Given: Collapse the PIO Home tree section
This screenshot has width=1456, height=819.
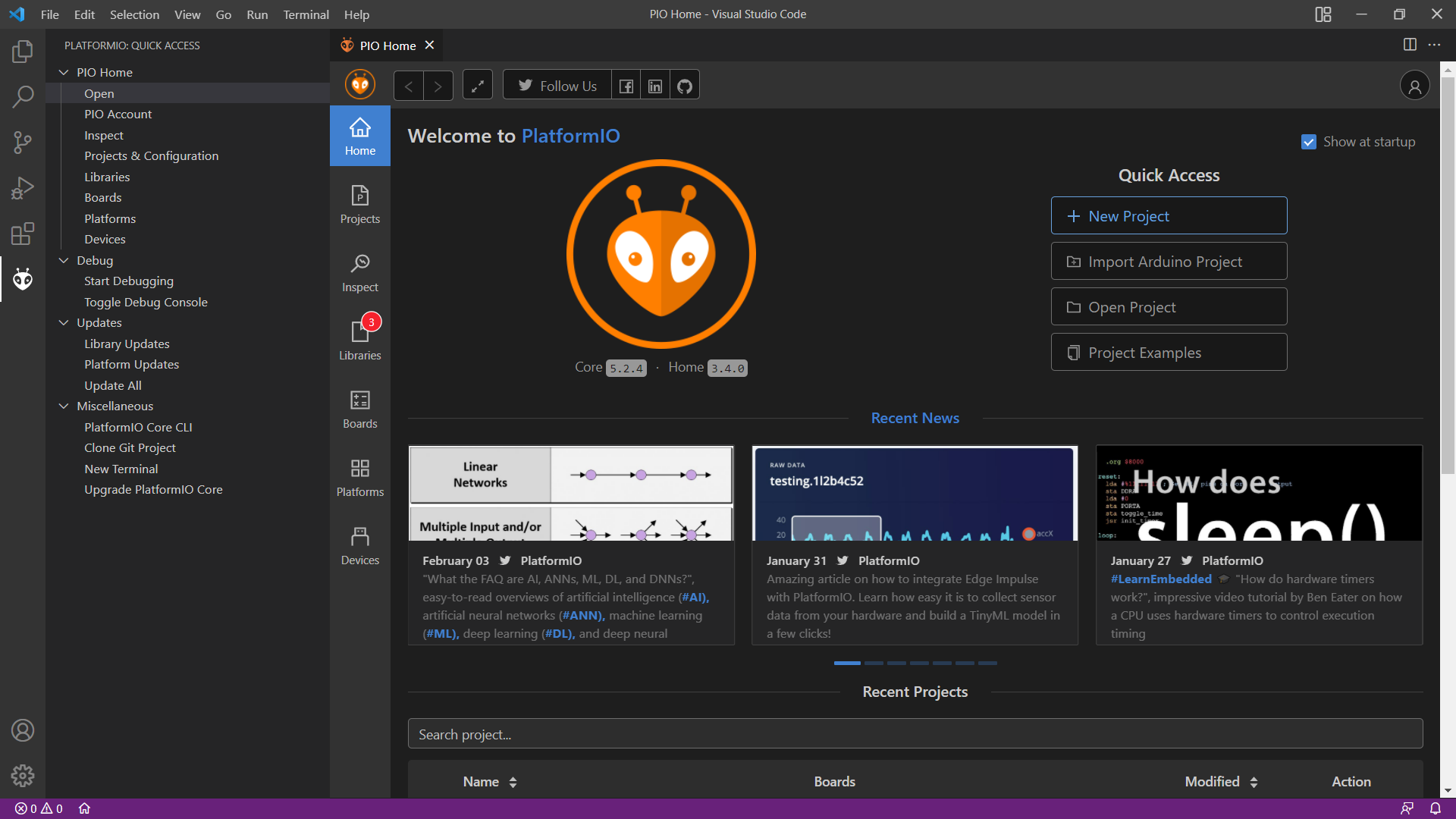Looking at the screenshot, I should point(64,72).
